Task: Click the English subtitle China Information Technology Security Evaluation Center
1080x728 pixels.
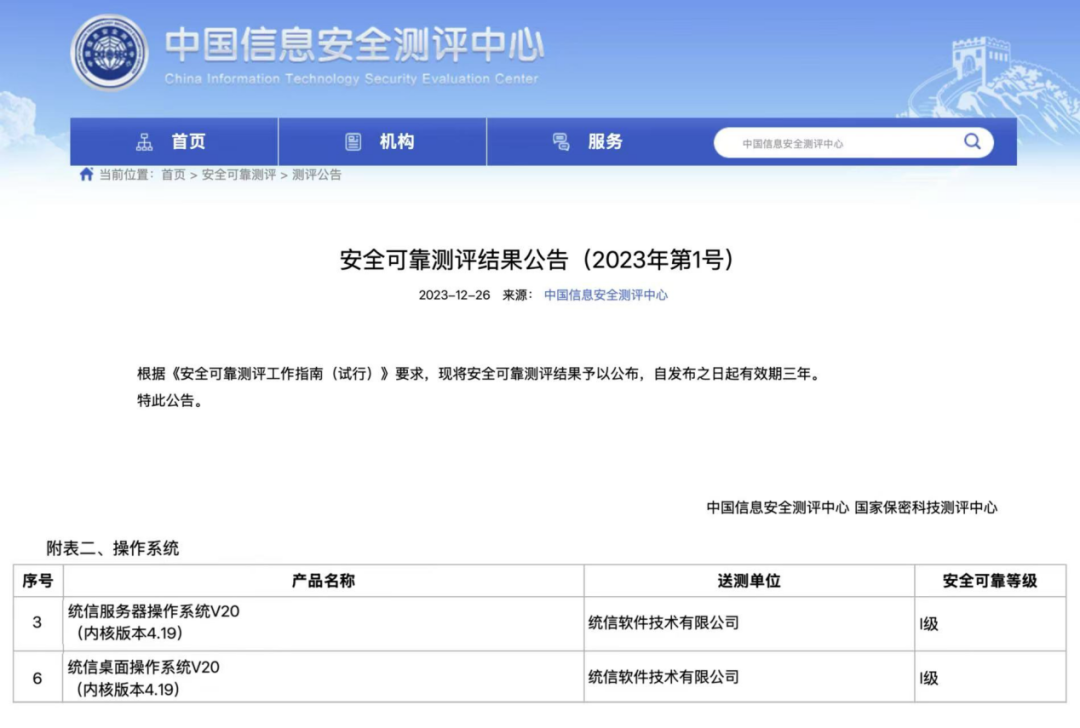Action: 351,79
